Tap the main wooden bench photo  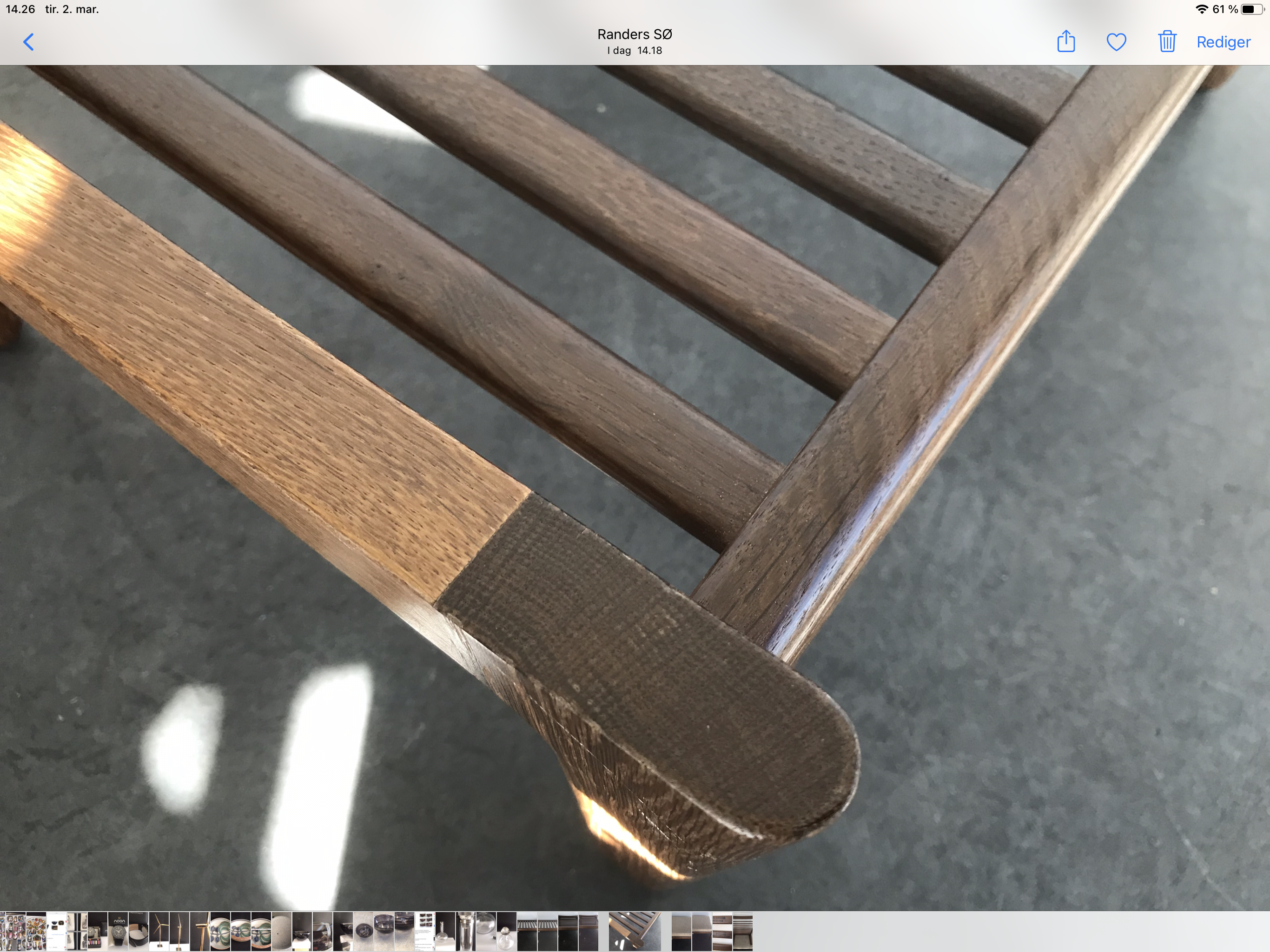(635, 488)
